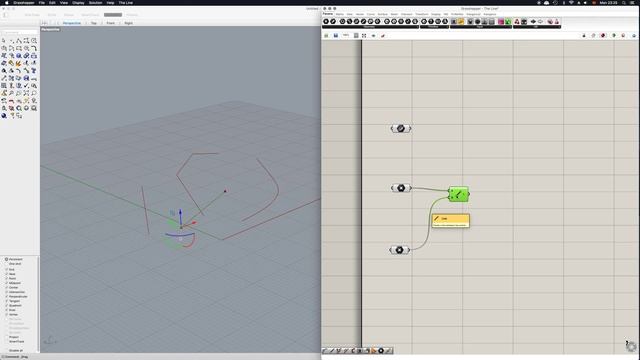Expand the Primitive panel bar in Params
This screenshot has height=360, width=640.
[434, 27]
